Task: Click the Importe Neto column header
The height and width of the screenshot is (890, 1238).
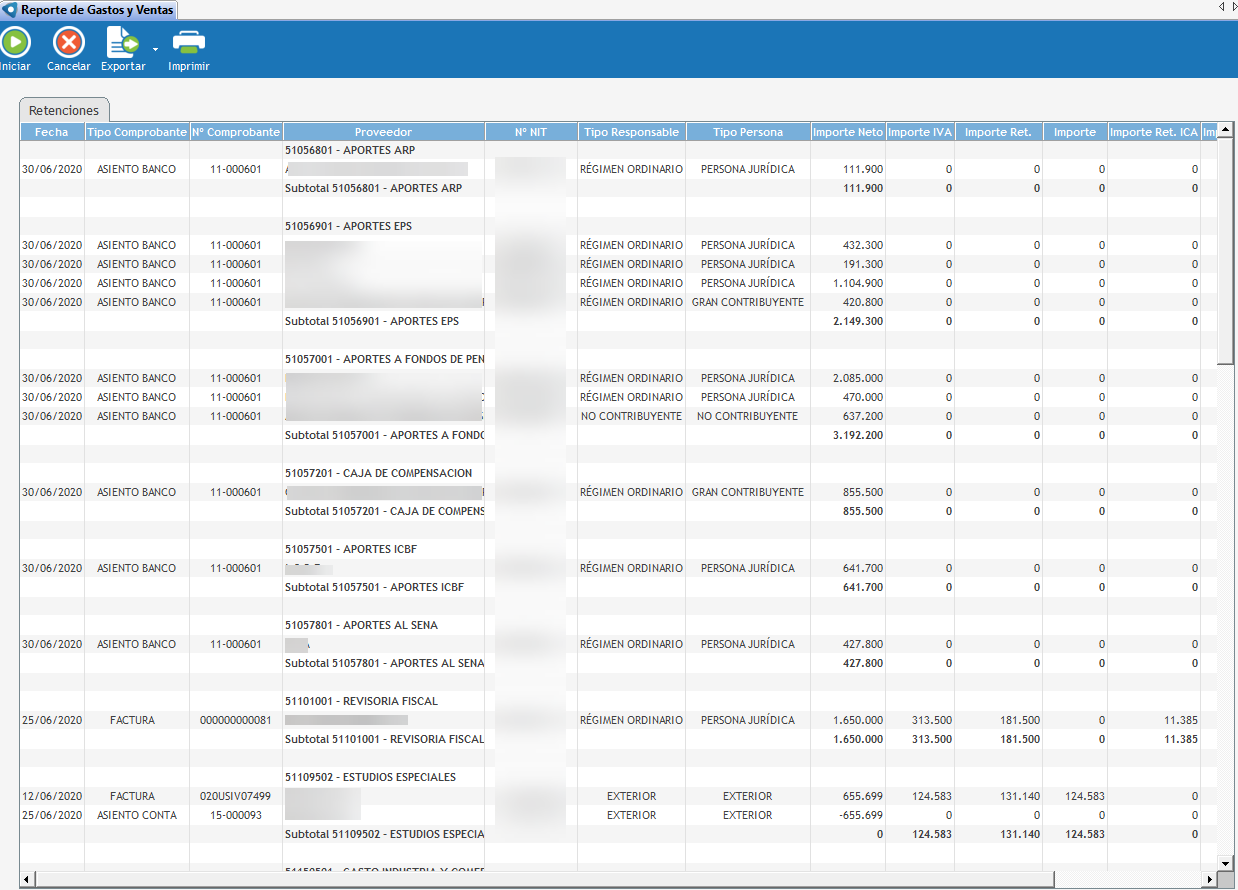Action: coord(847,132)
